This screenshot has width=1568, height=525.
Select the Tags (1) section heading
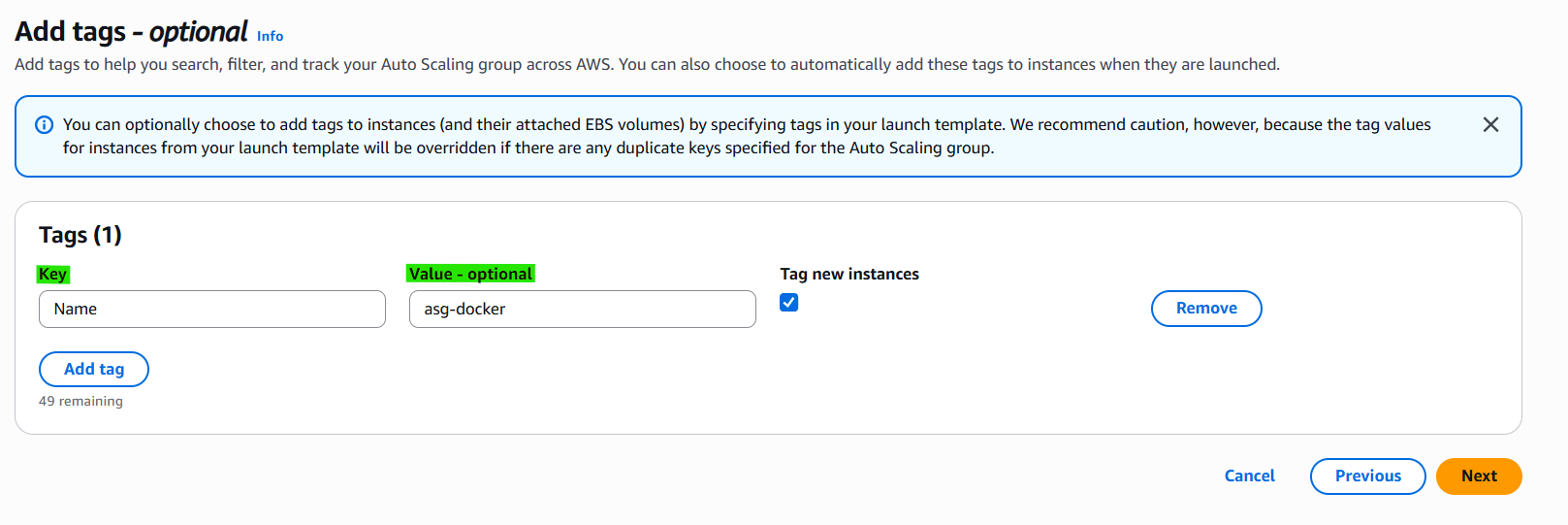[80, 235]
